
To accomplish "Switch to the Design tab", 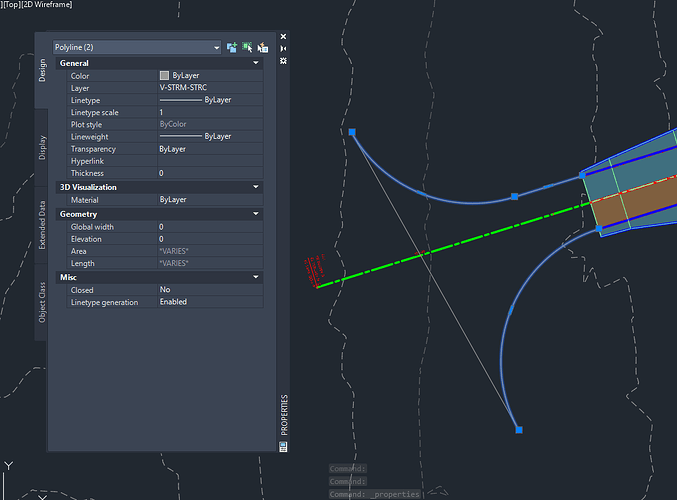I will point(42,70).
